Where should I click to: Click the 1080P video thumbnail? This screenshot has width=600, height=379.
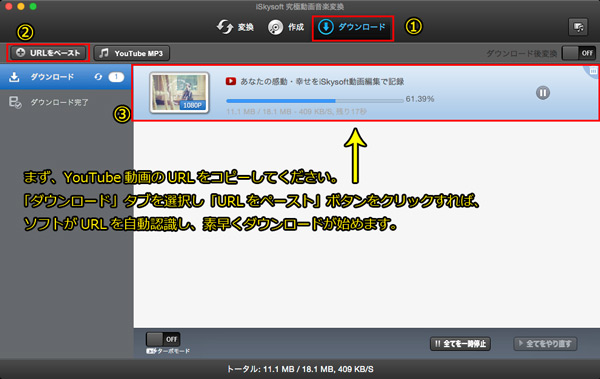click(x=179, y=93)
